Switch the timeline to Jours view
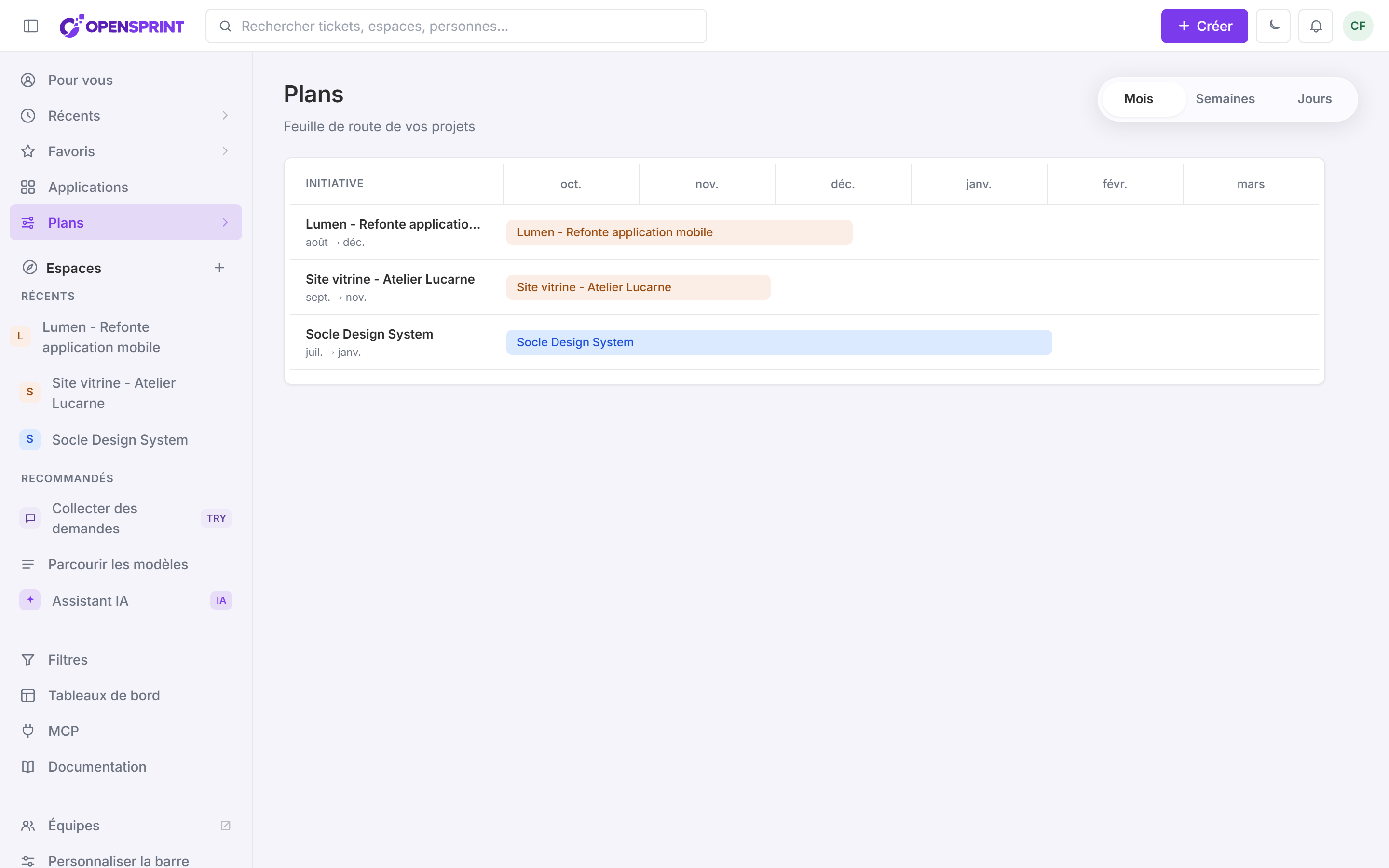The height and width of the screenshot is (868, 1389). coord(1314,99)
